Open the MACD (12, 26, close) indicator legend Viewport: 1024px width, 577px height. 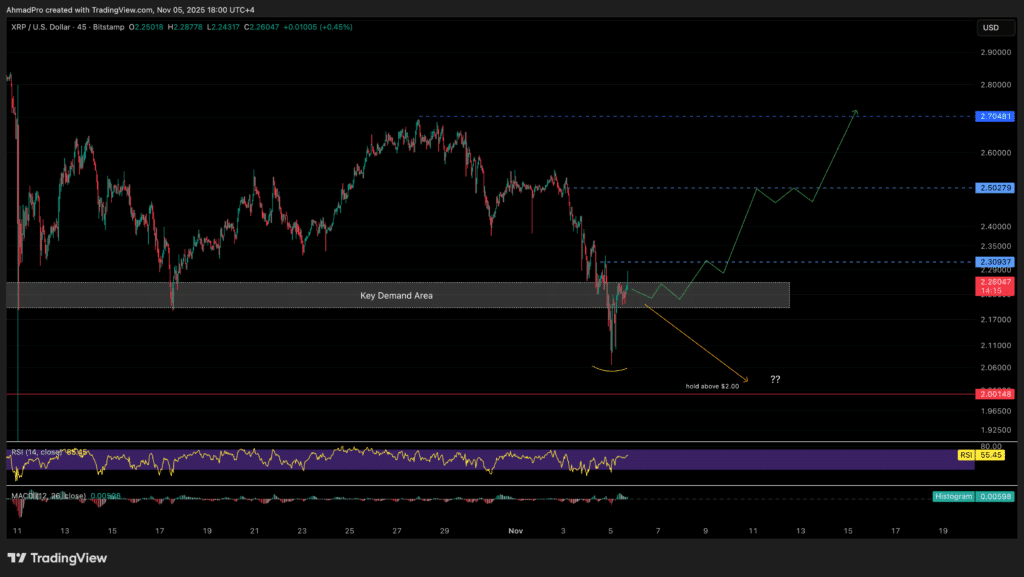(60, 495)
